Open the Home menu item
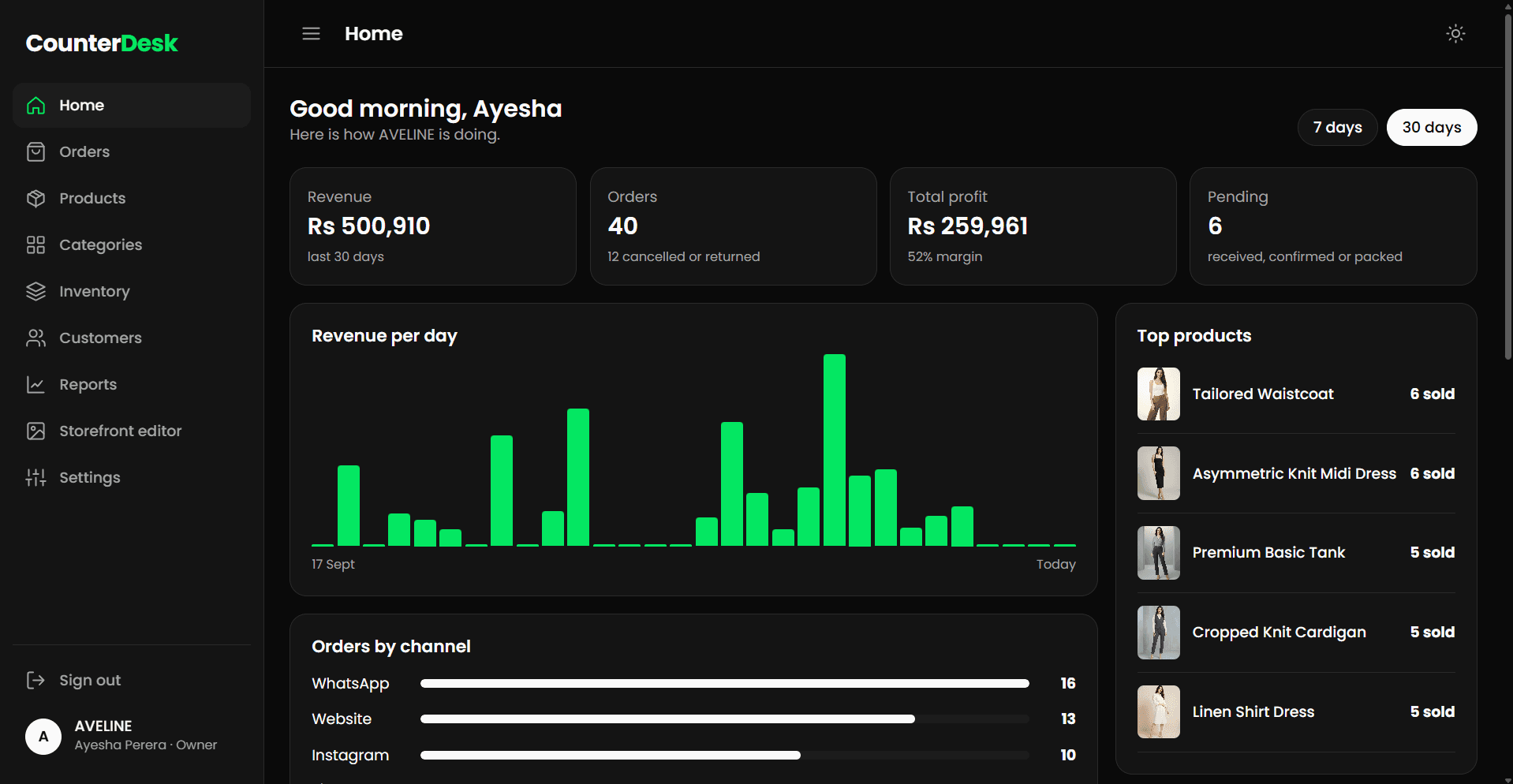 point(132,106)
